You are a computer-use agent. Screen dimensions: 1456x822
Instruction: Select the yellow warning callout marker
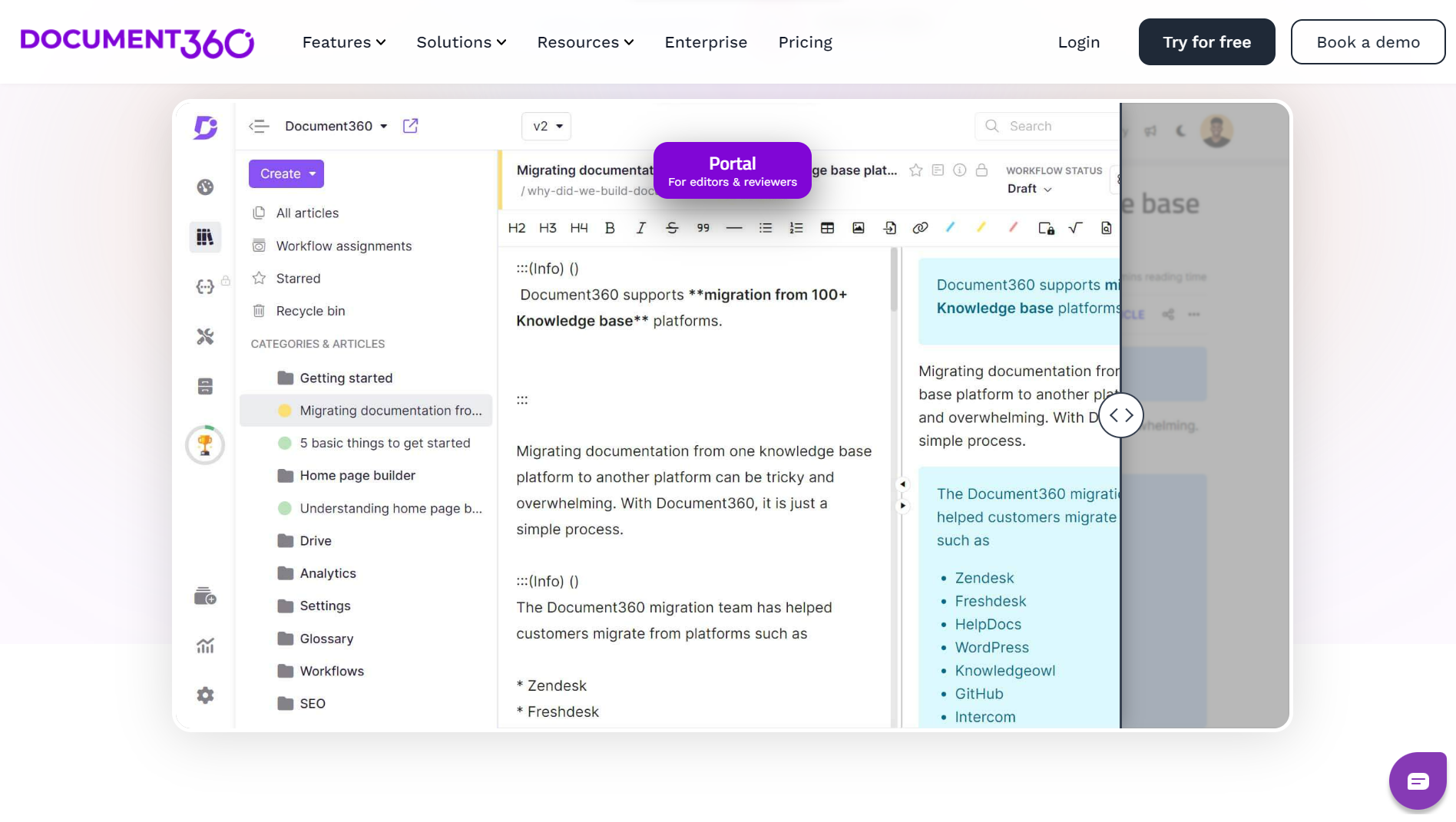pos(981,227)
